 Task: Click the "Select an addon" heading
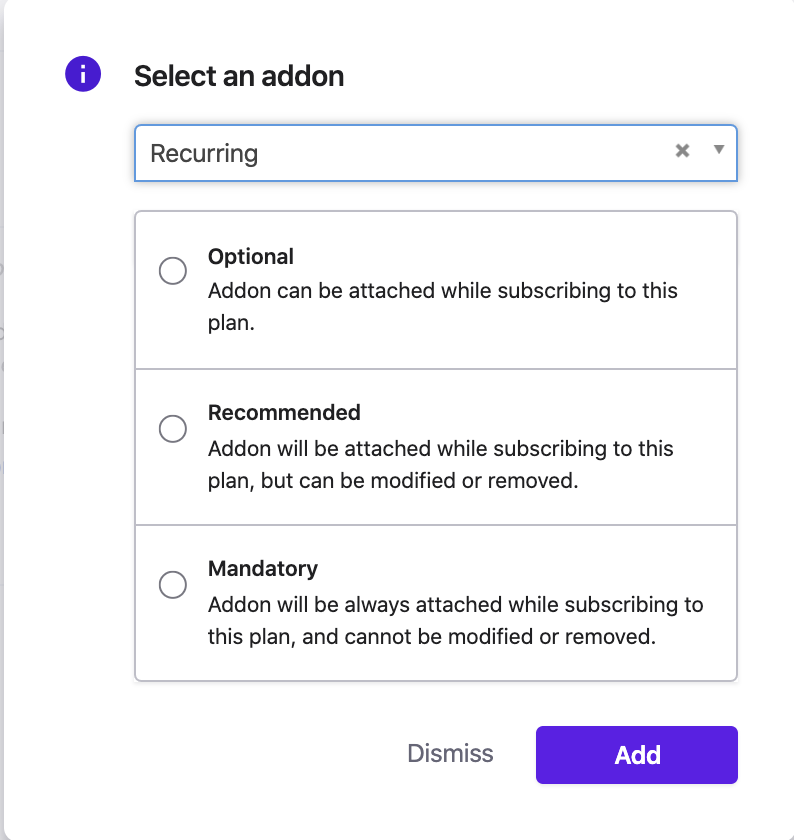[239, 76]
